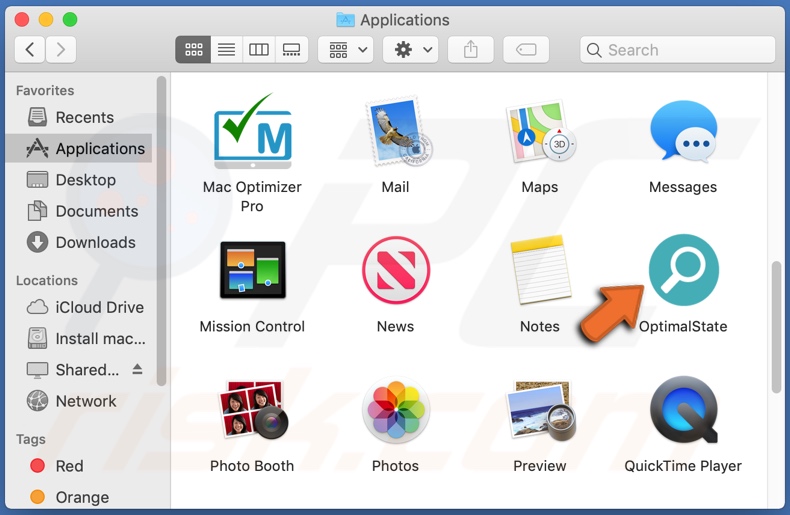The height and width of the screenshot is (515, 790).
Task: Zoom the window with the green button
Action: tap(70, 20)
